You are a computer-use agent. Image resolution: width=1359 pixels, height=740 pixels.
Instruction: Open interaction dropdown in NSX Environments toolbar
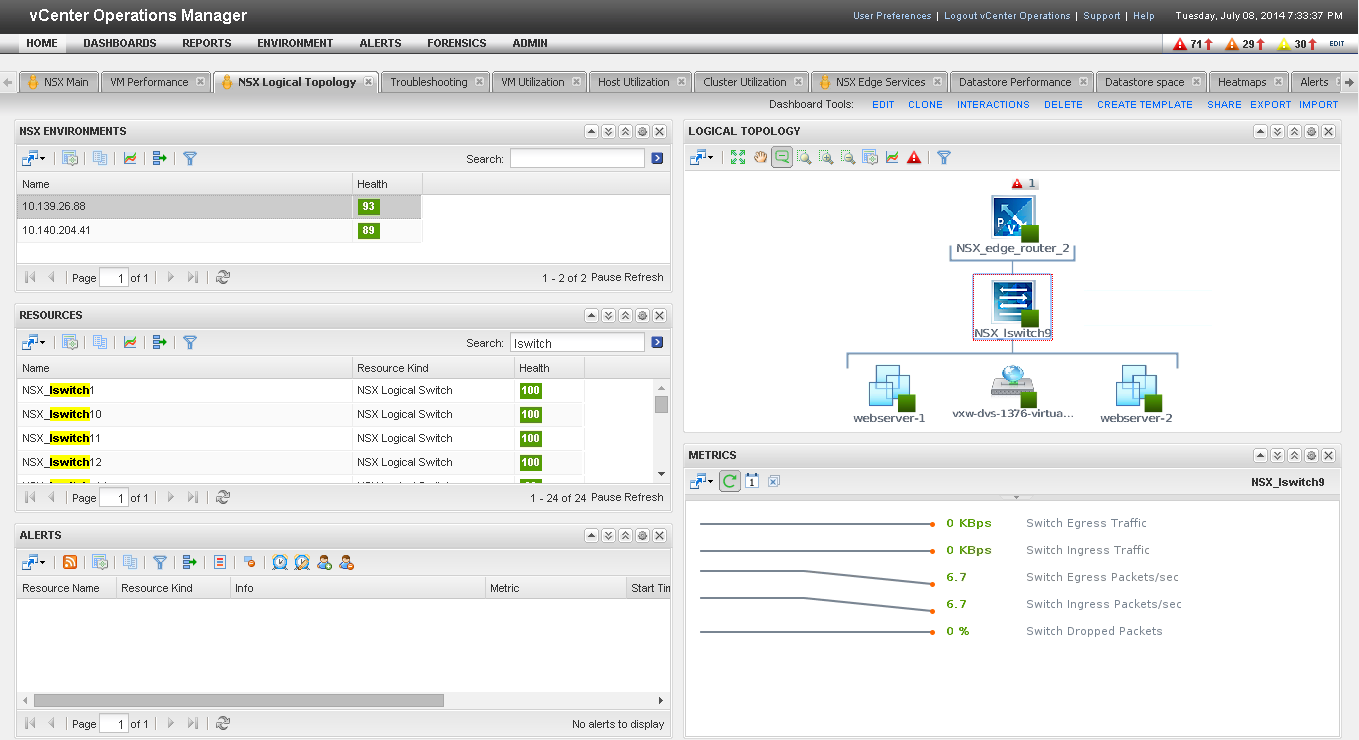33,158
